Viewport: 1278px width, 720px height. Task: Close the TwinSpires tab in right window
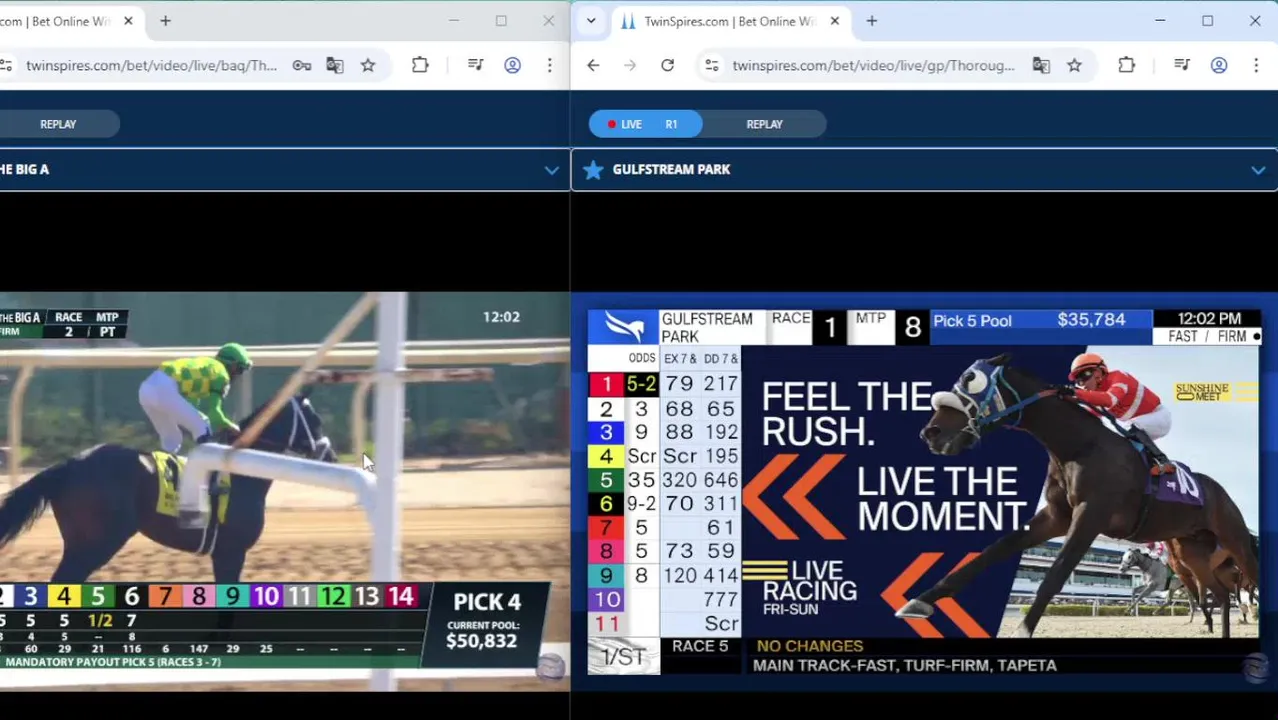[x=835, y=21]
